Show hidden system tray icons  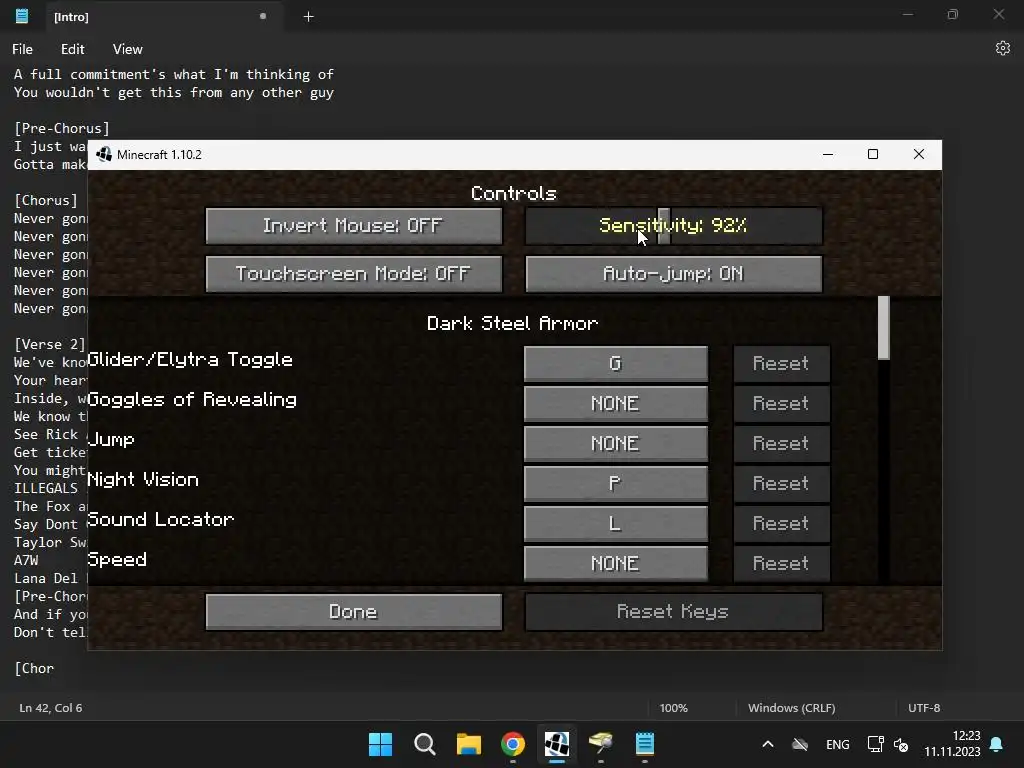[768, 744]
